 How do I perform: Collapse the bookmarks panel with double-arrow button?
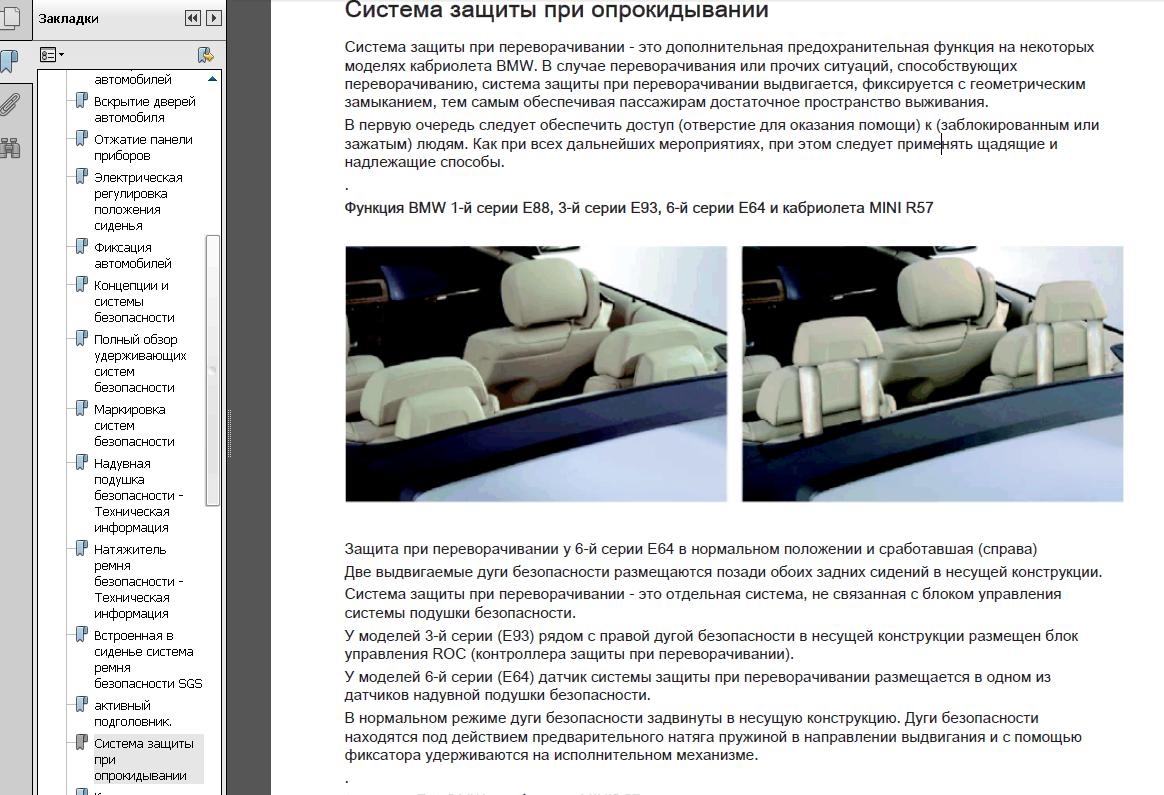[193, 18]
